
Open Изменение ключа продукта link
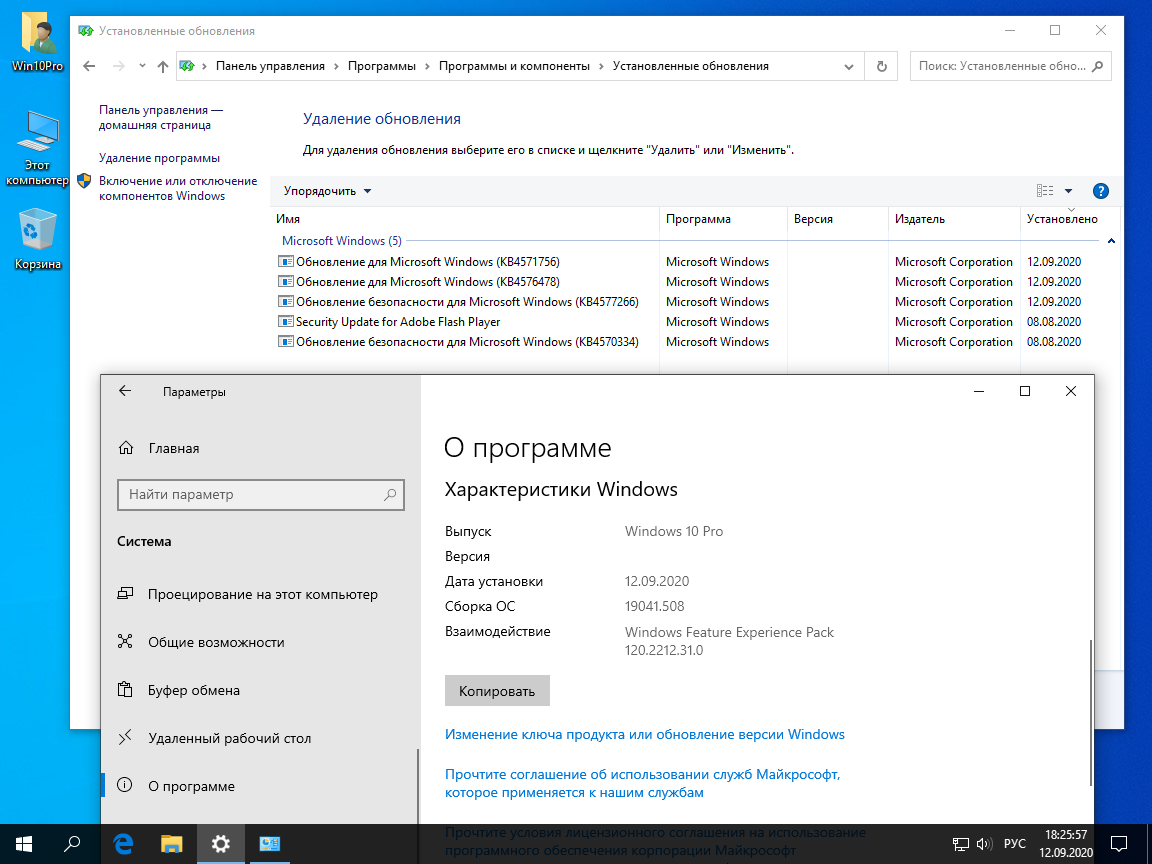645,734
